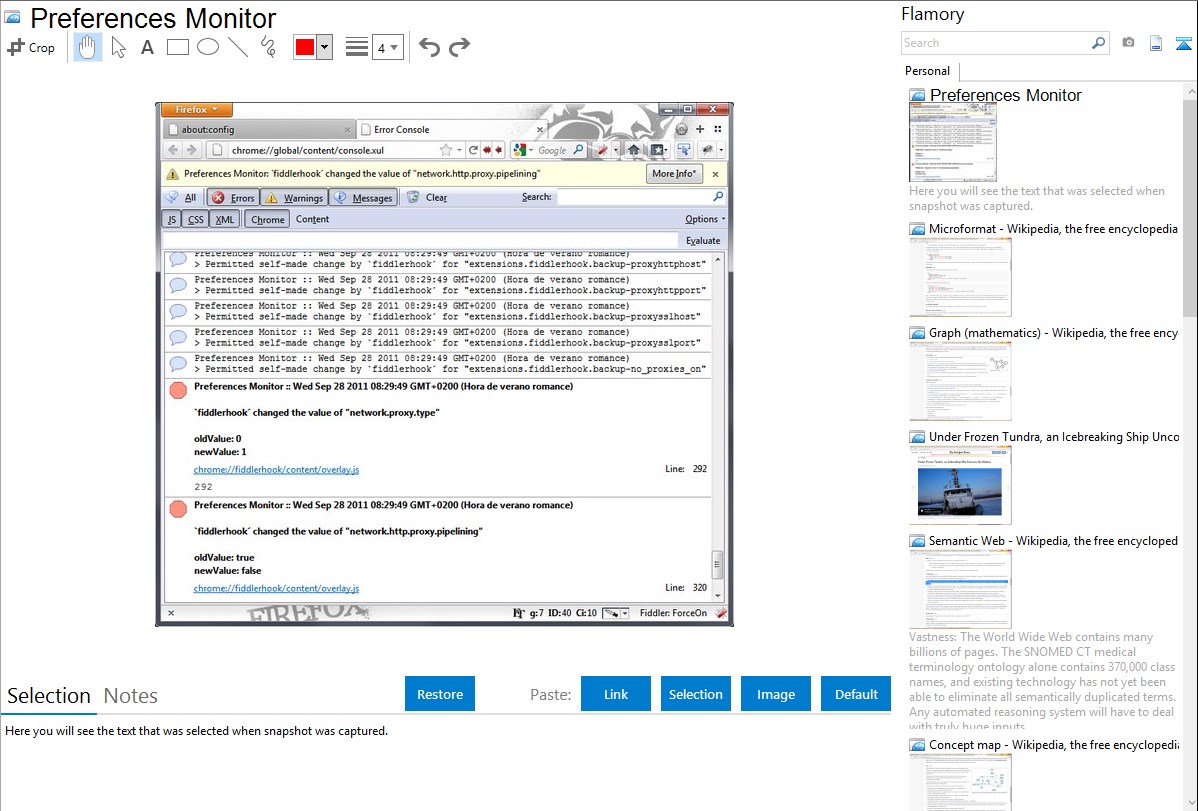Click the line thickness icon

pos(357,47)
